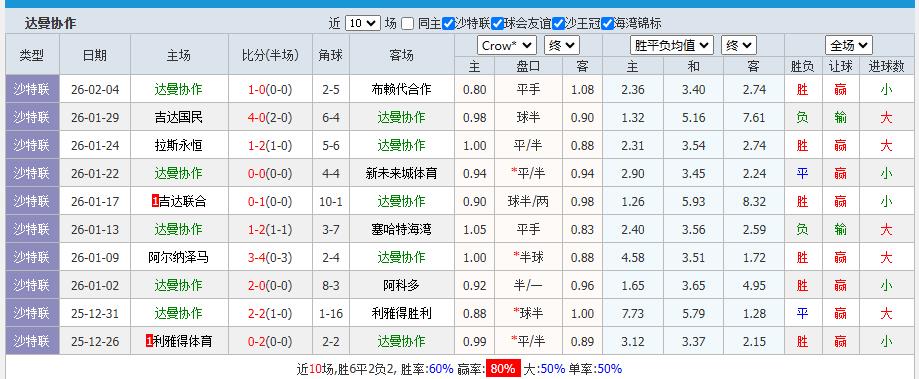Click the home odds 7.73
Viewport: 919px width, 379px height.
(632, 313)
